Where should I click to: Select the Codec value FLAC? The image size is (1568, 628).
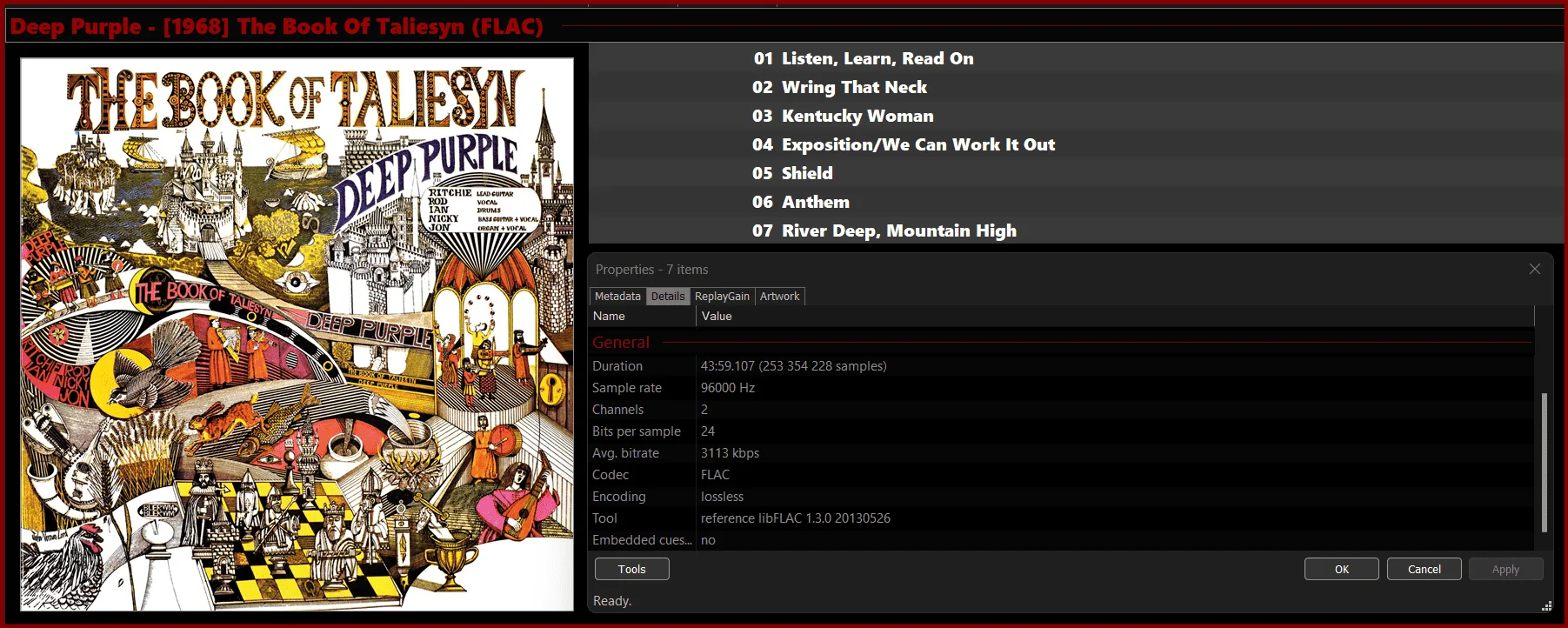(715, 475)
